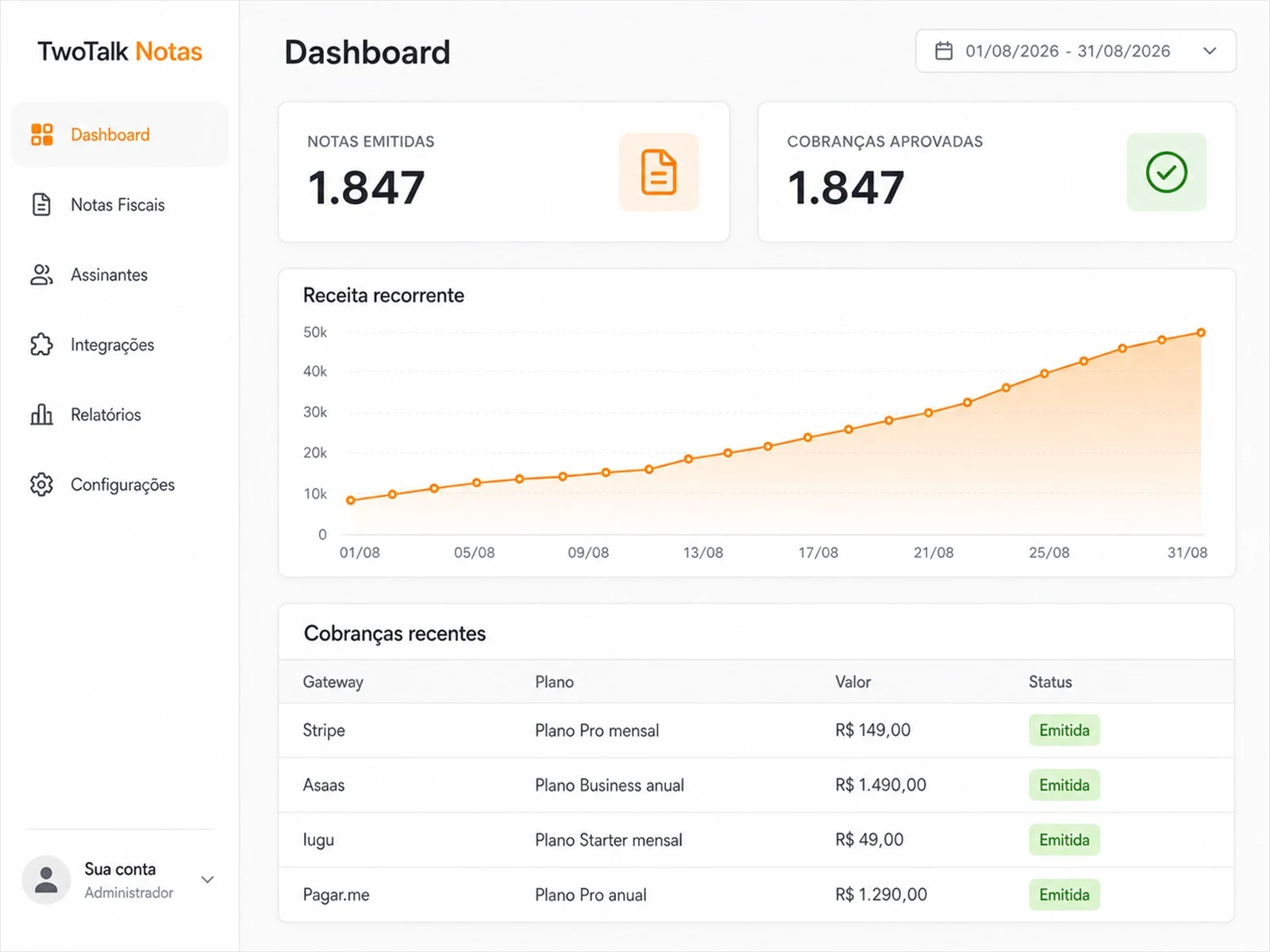Screen dimensions: 1270x952
Task: Go to Notas Fiscais menu label
Action: [x=117, y=205]
